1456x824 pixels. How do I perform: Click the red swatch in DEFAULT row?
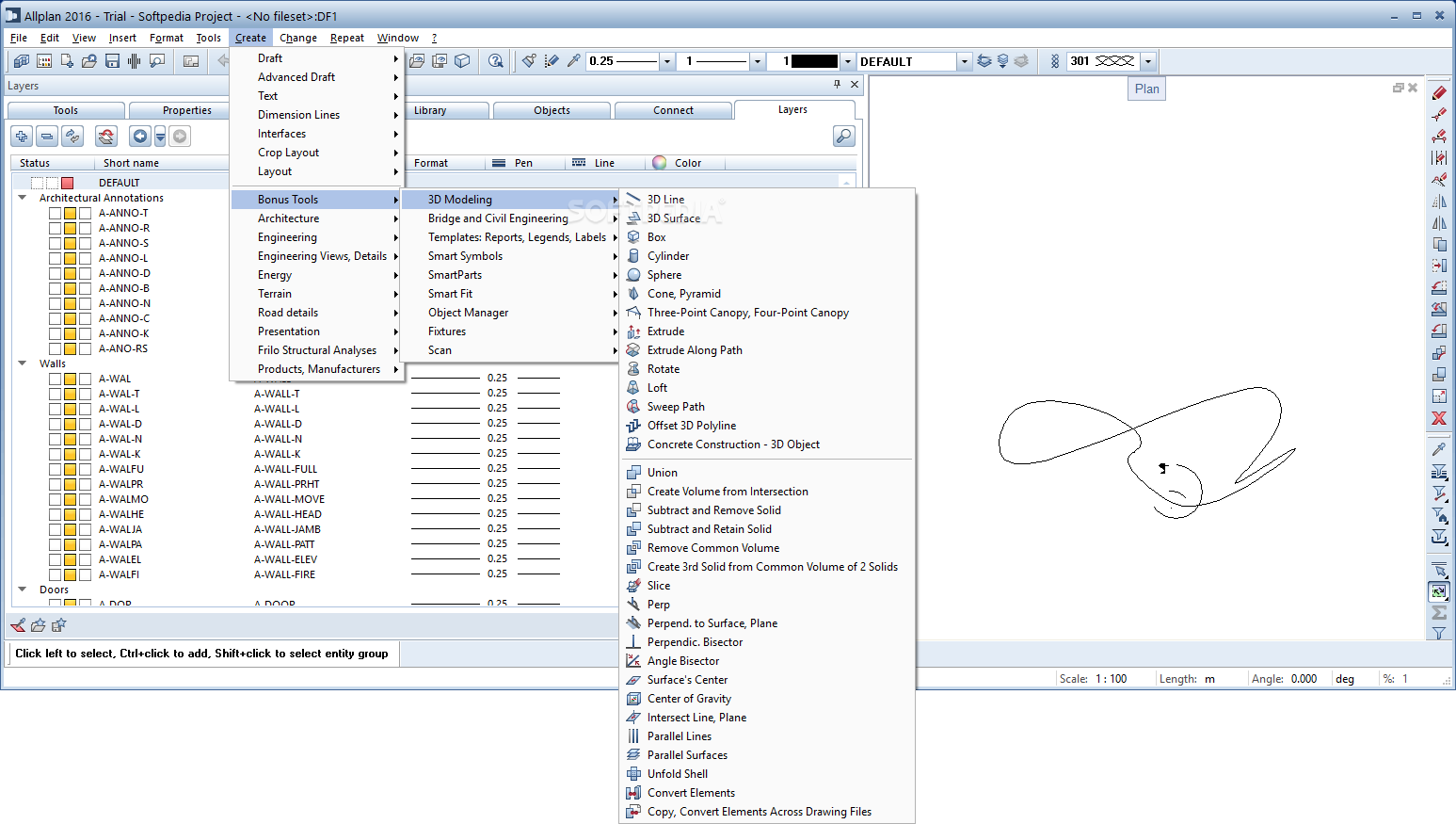point(67,183)
